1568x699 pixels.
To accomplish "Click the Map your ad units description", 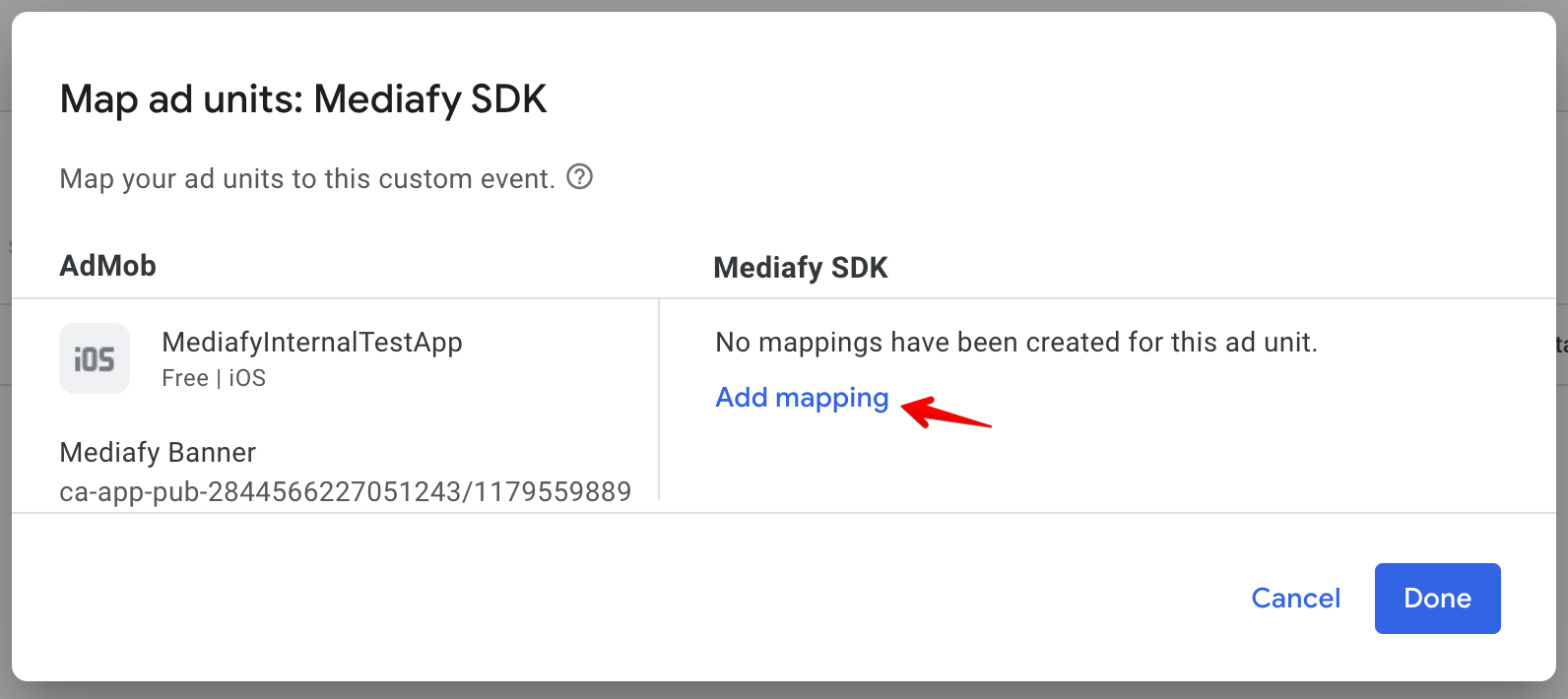I will 307,179.
